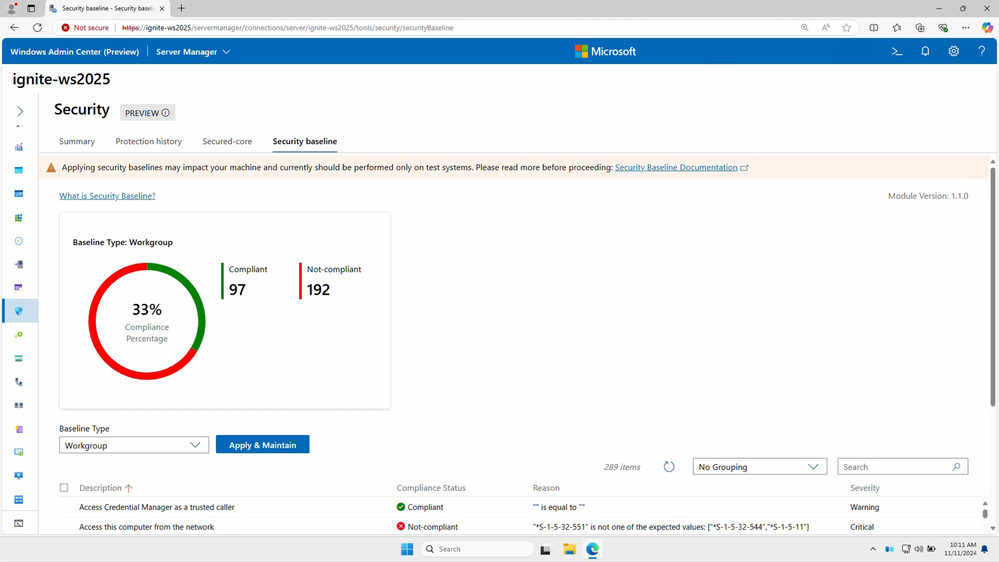This screenshot has width=999, height=562.
Task: Click the browser address bar URL
Action: point(287,27)
